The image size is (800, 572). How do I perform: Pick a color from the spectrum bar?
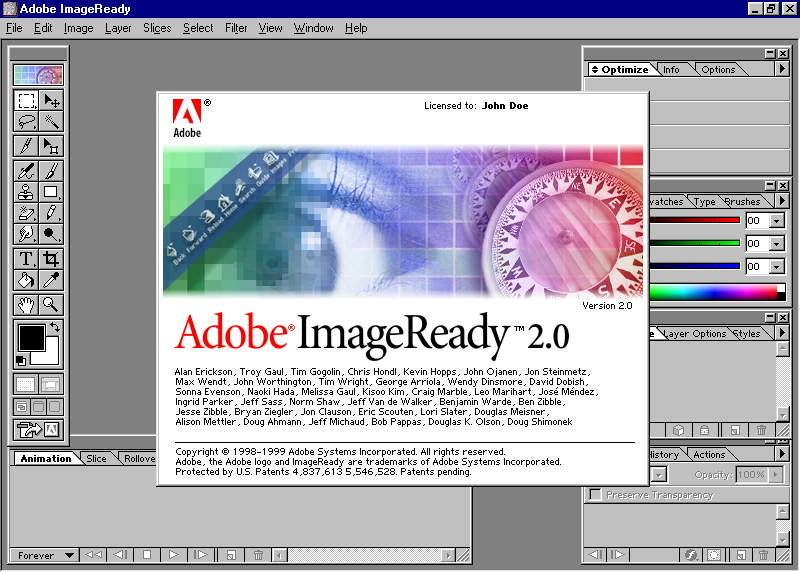[x=710, y=292]
